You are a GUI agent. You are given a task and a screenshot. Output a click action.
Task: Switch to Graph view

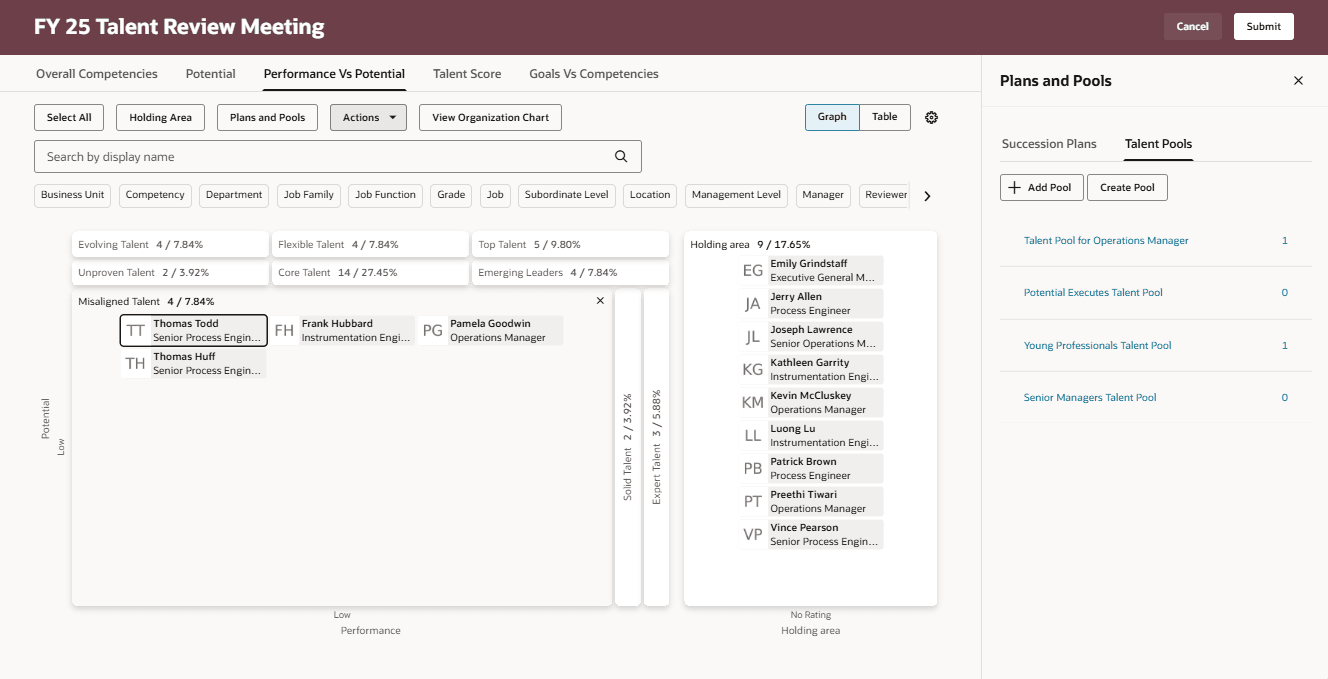[x=832, y=117]
